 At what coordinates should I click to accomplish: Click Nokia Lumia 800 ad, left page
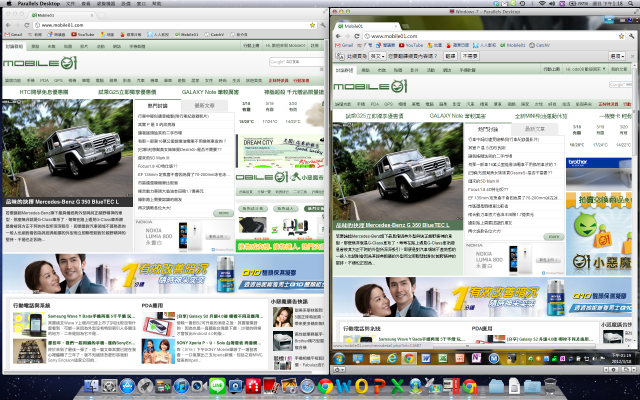(185, 236)
